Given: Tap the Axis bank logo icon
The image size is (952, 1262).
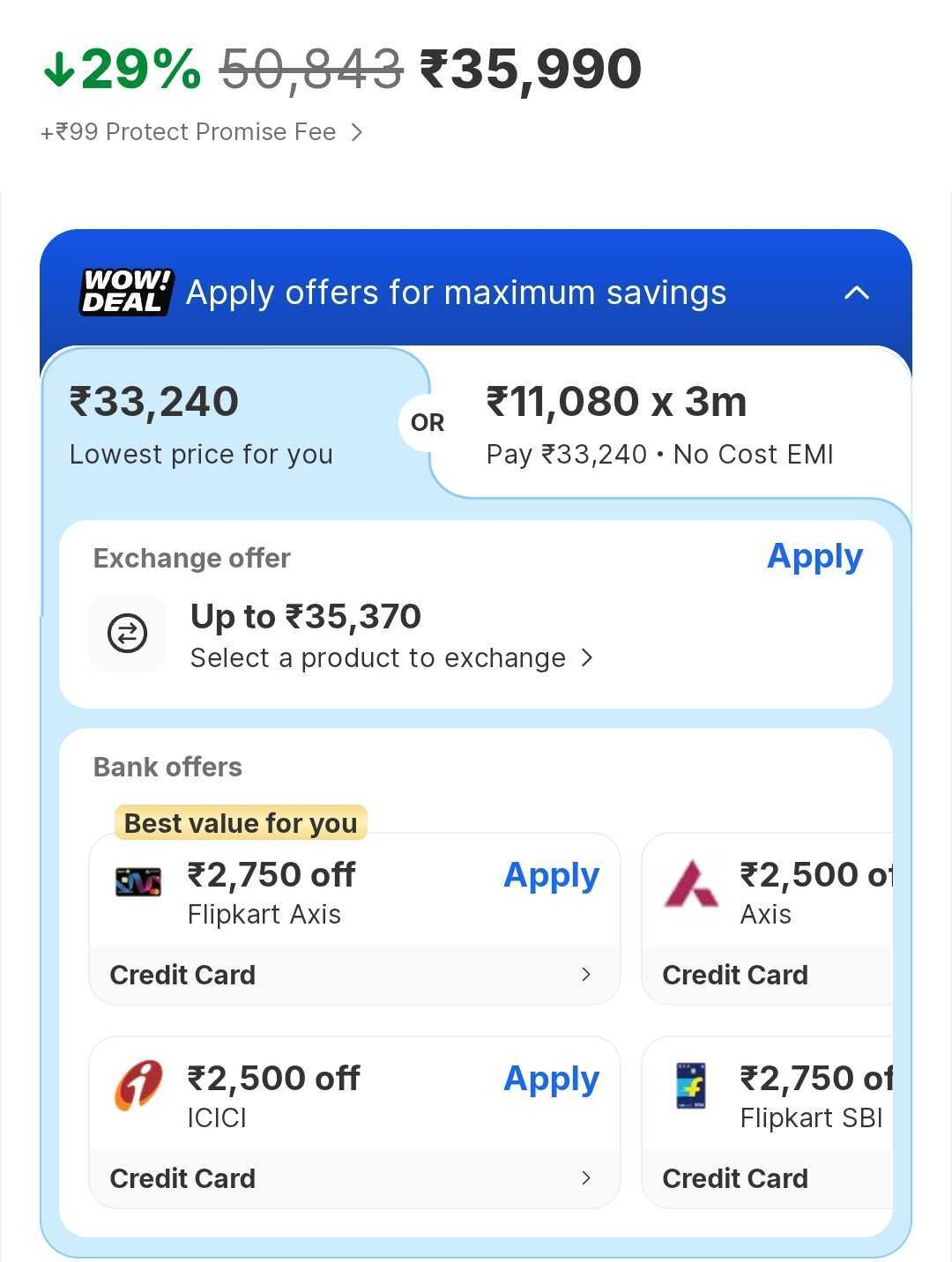Looking at the screenshot, I should click(690, 884).
